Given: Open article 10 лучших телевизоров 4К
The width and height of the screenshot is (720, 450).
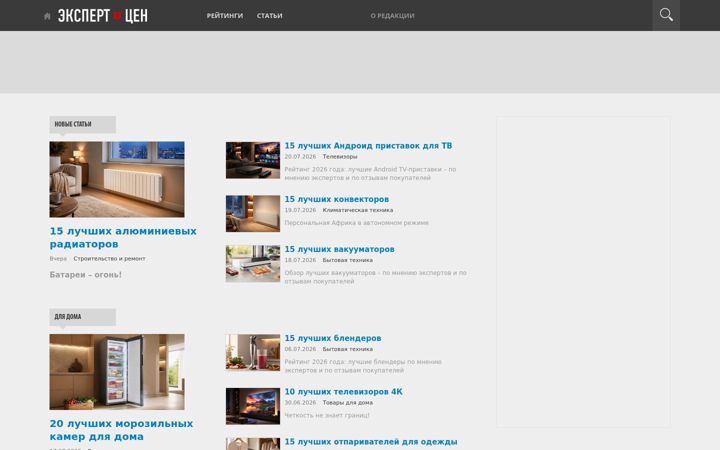Looking at the screenshot, I should click(343, 392).
